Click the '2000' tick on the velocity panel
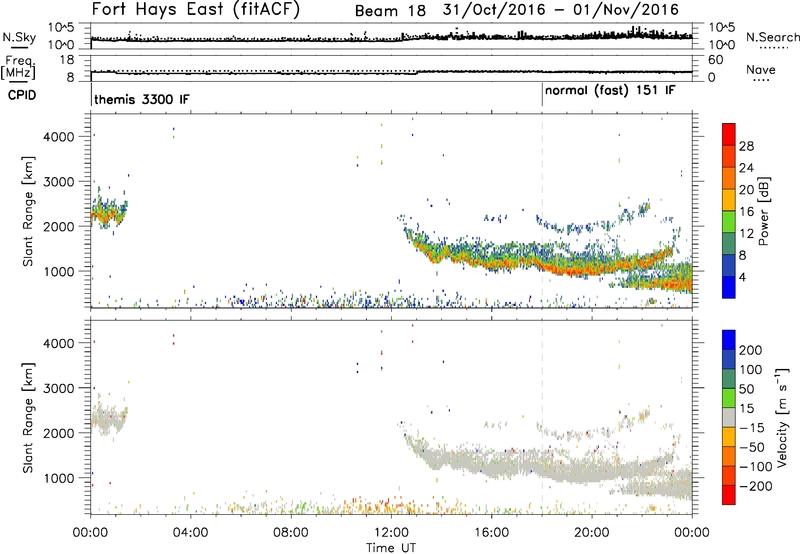Image resolution: width=800 pixels, height=554 pixels. coord(58,433)
